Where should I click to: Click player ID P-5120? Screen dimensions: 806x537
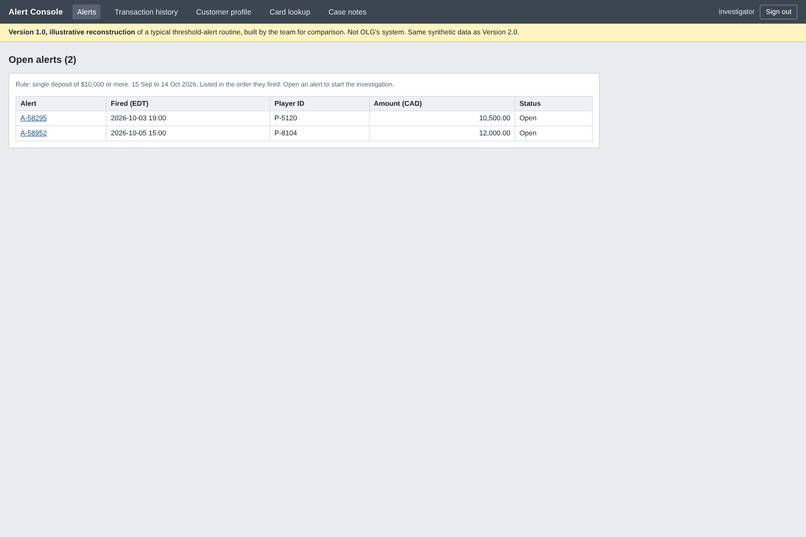click(x=286, y=118)
